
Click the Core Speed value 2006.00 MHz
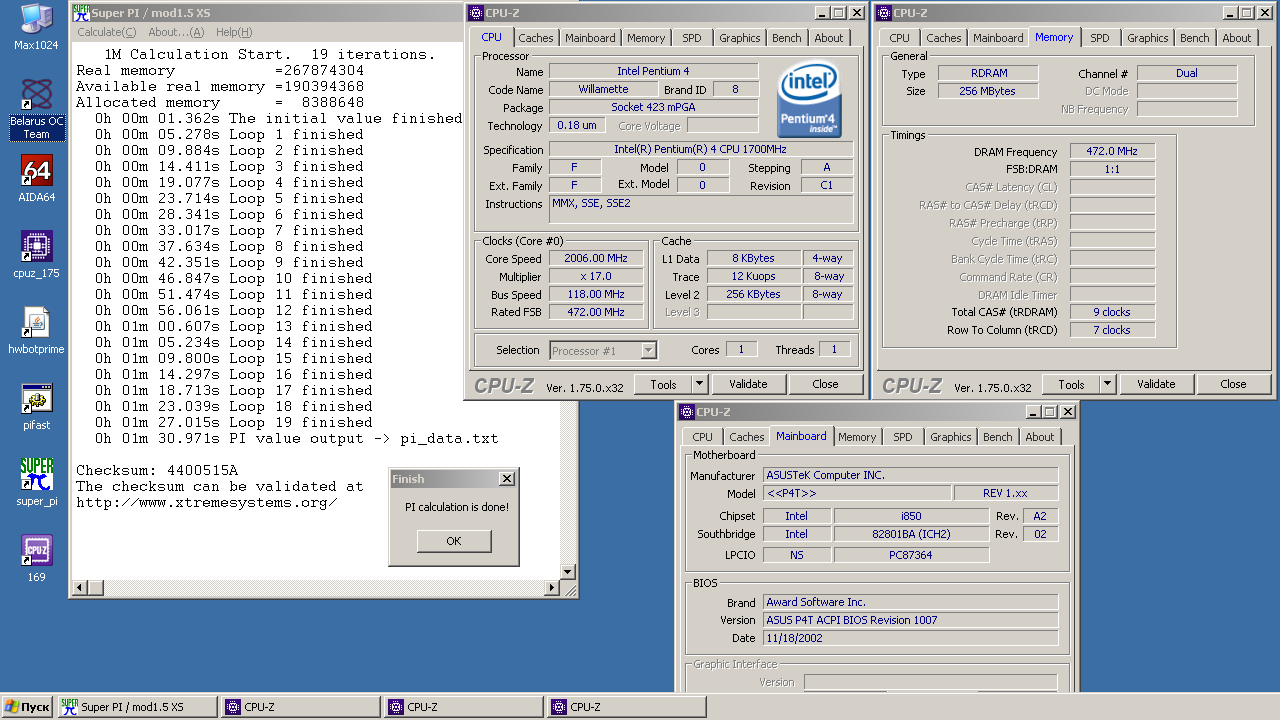[x=596, y=258]
